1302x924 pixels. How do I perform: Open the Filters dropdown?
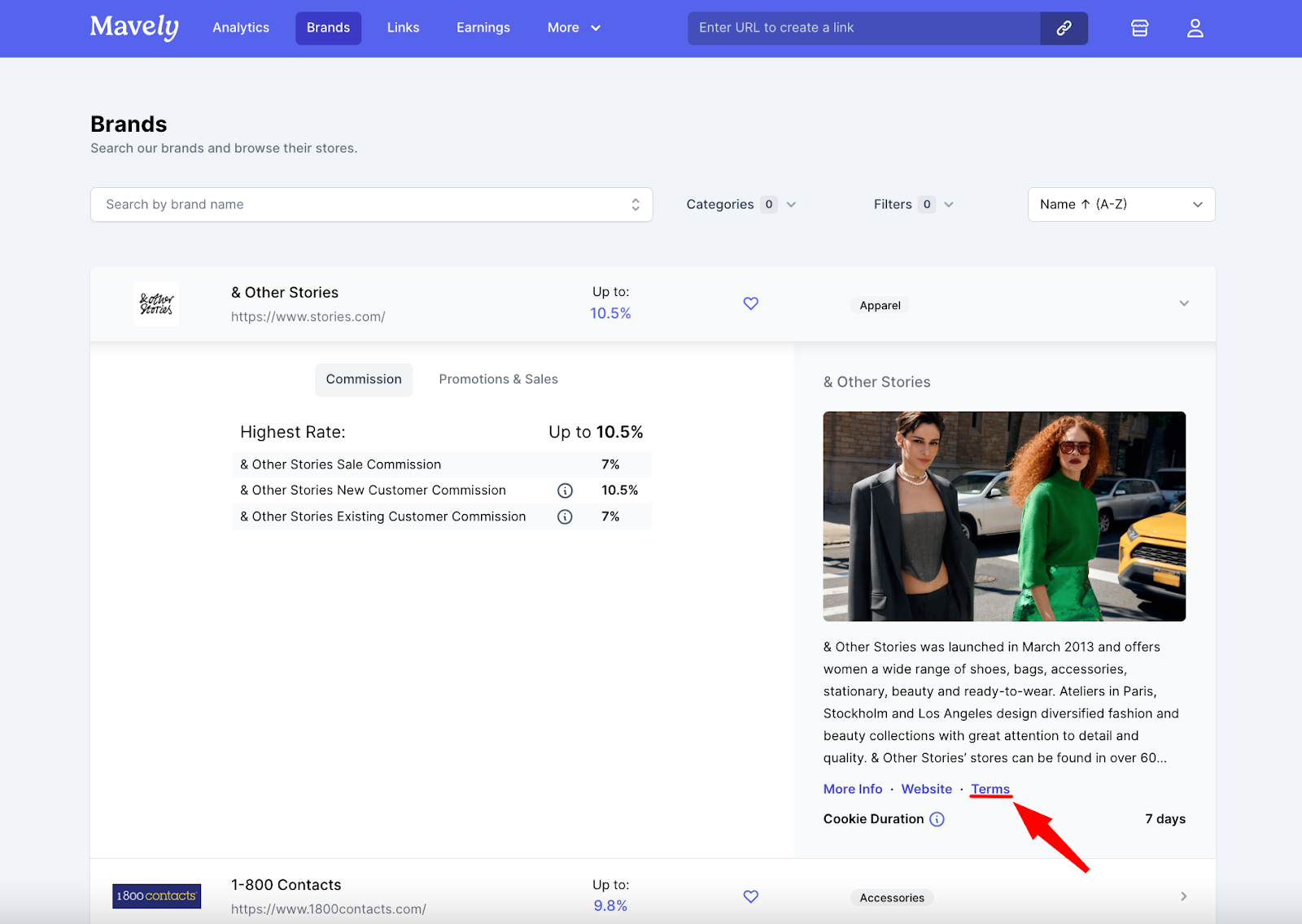point(913,204)
